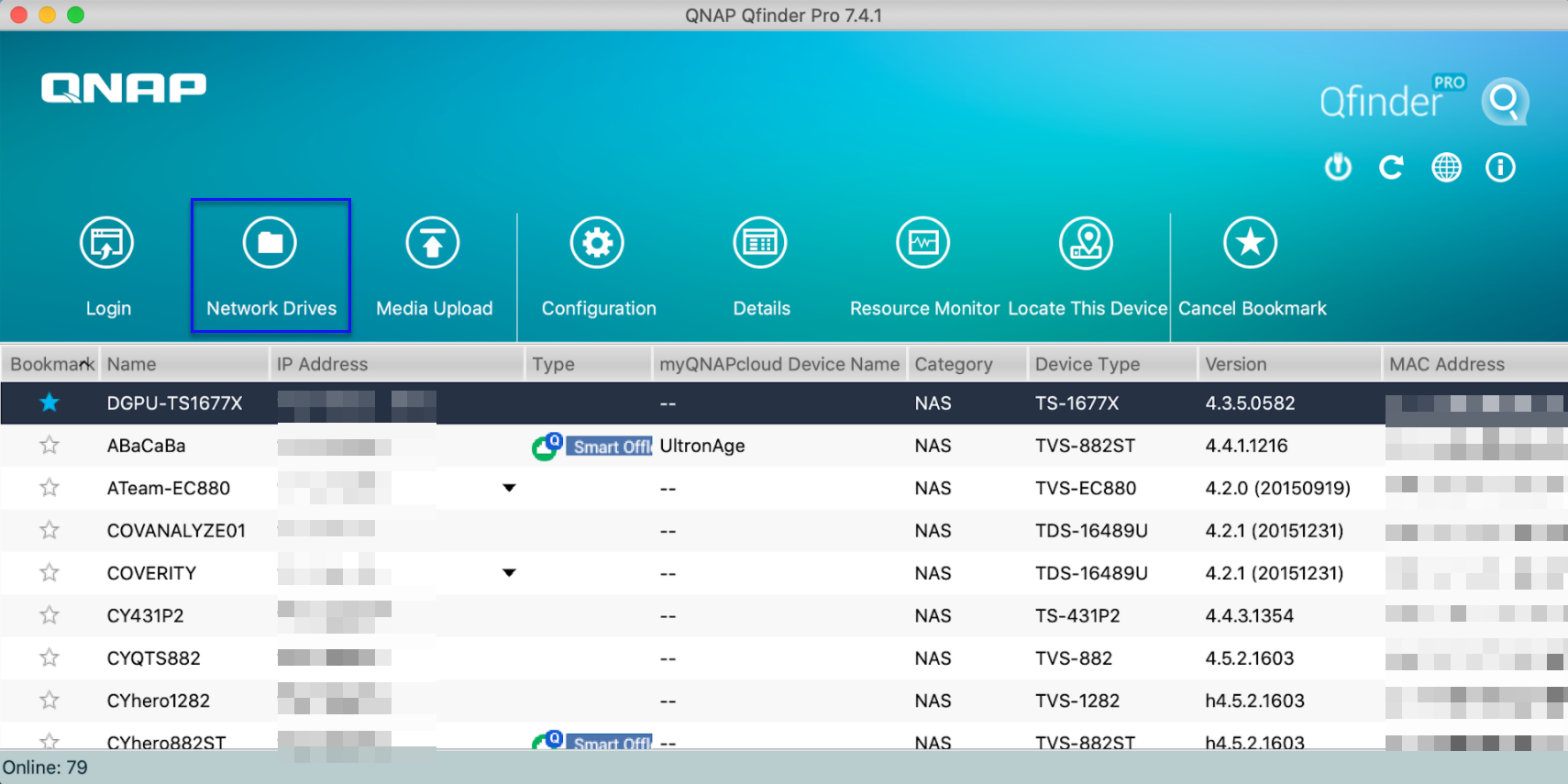Select the COVERITY device name
Image resolution: width=1568 pixels, height=784 pixels.
pyautogui.click(x=151, y=573)
